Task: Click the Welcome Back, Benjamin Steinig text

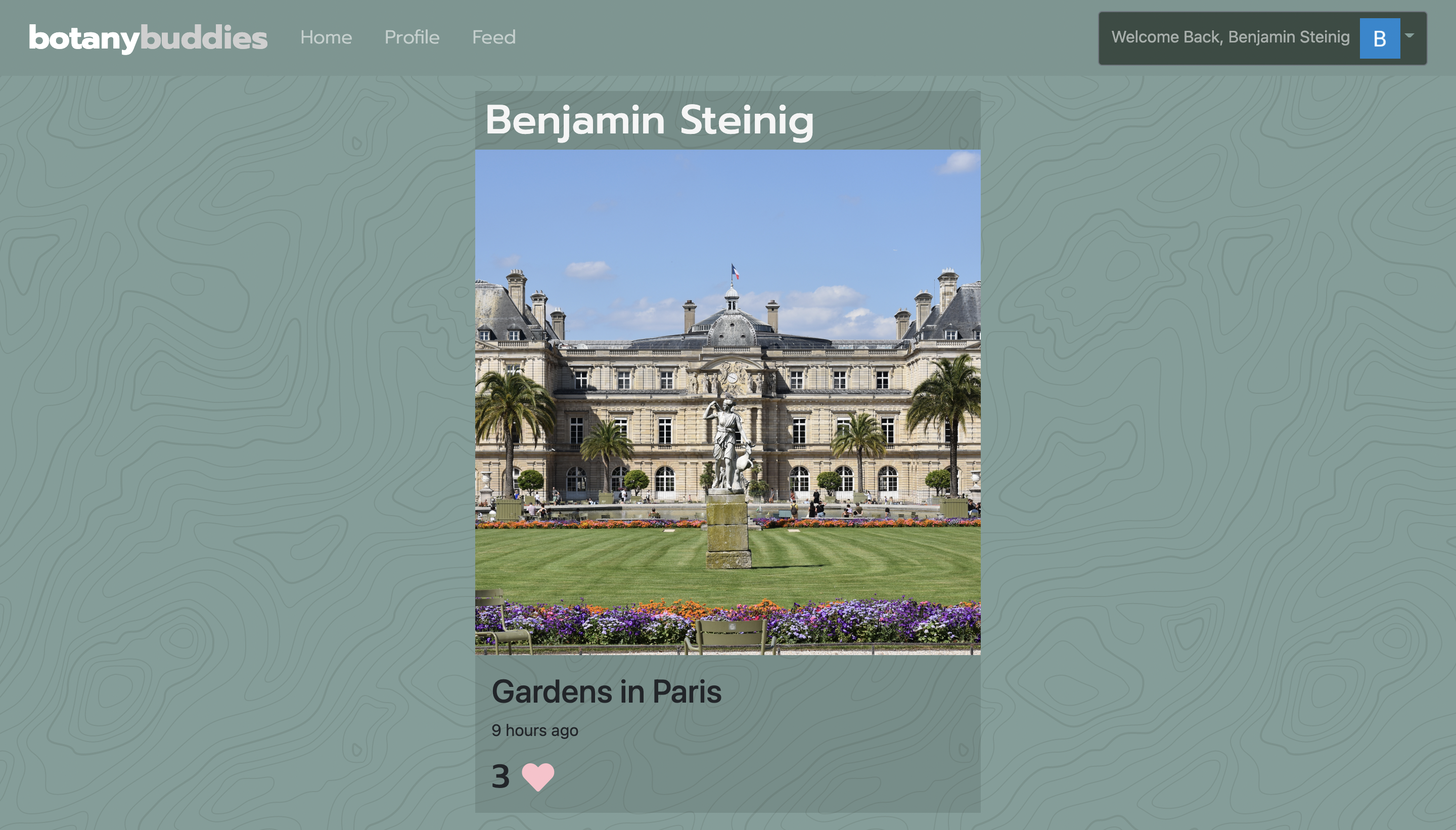Action: pos(1230,37)
